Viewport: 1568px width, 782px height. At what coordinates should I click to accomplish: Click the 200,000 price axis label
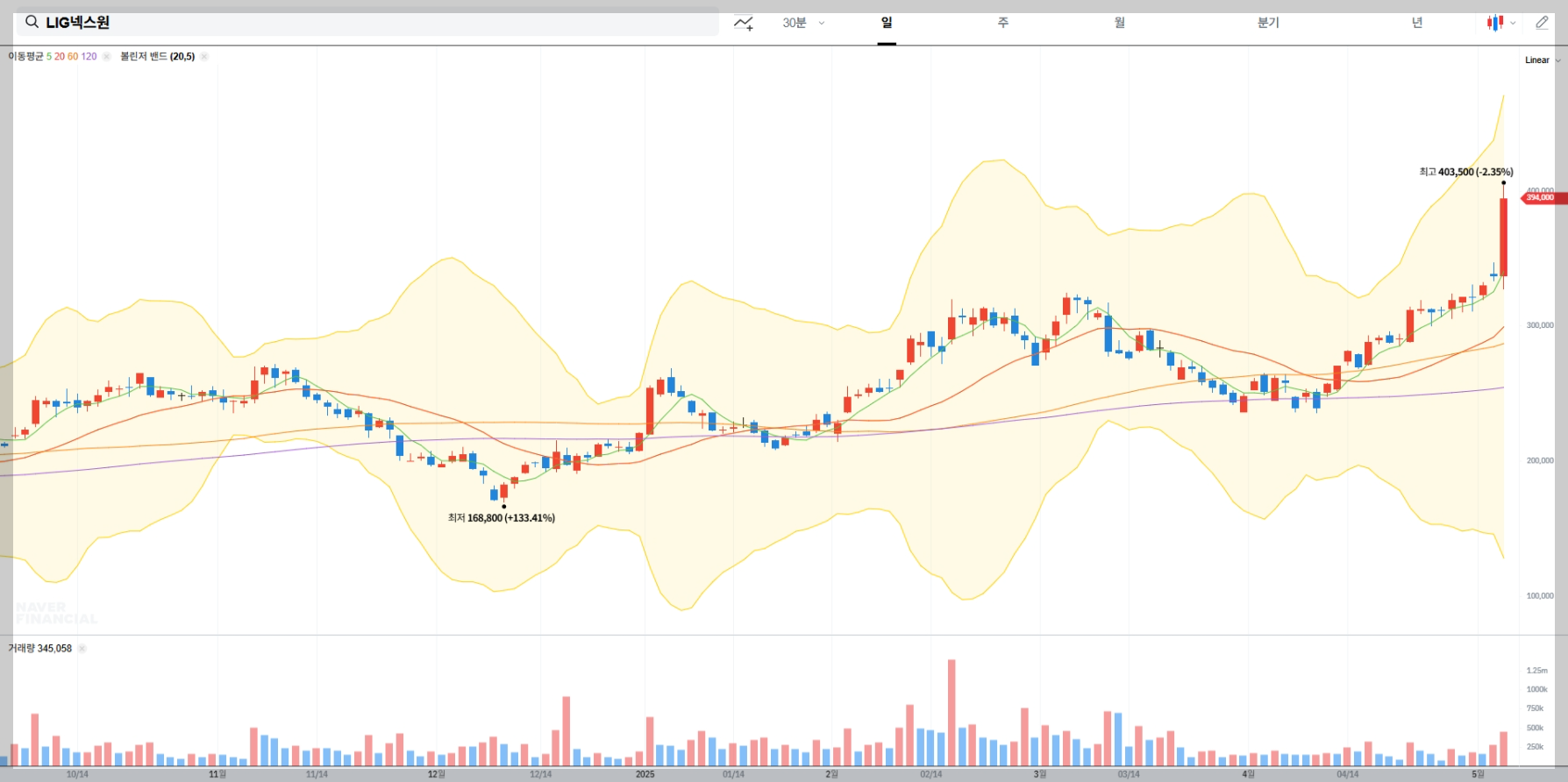[1540, 460]
